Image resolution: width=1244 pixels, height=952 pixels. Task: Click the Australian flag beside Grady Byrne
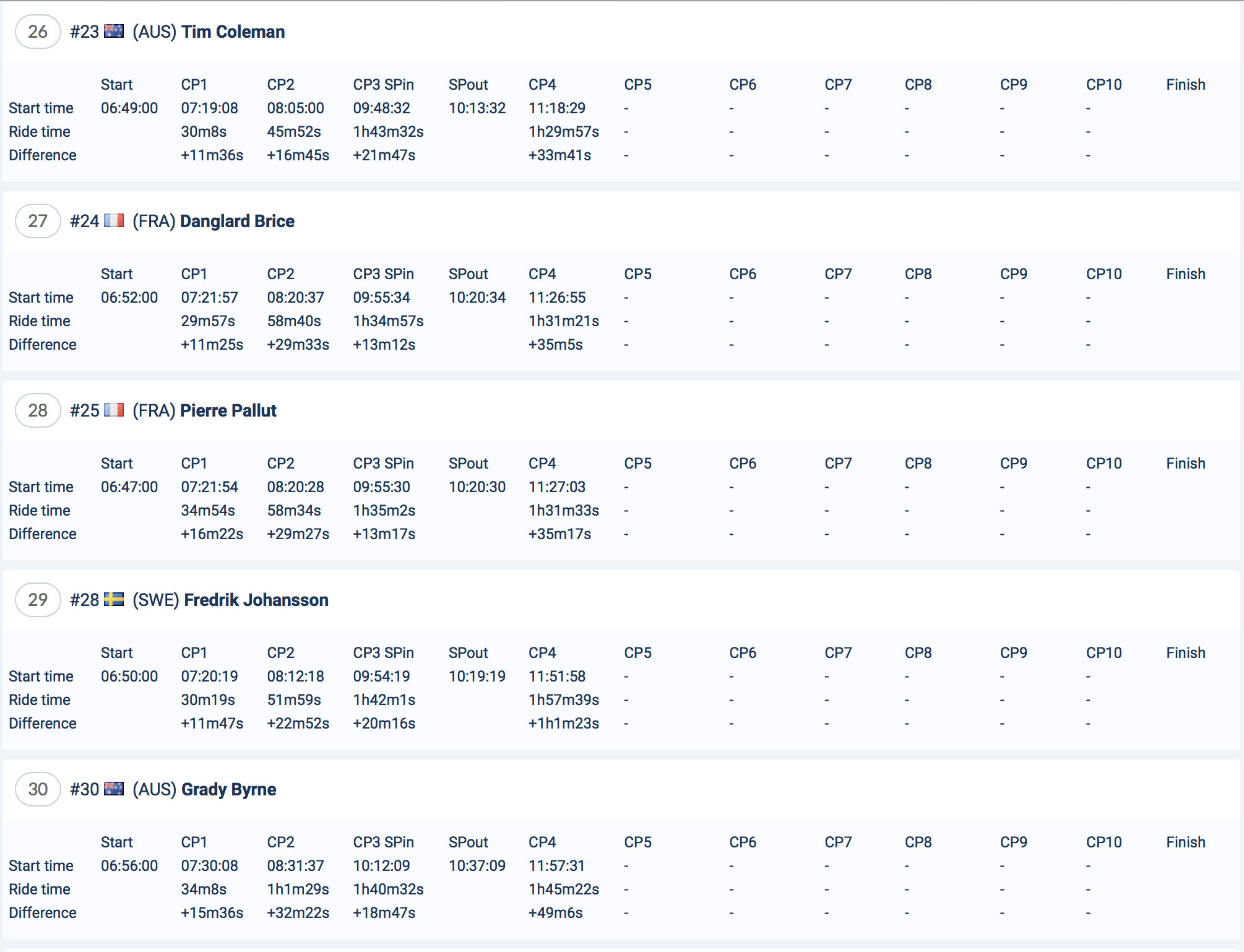pos(114,789)
